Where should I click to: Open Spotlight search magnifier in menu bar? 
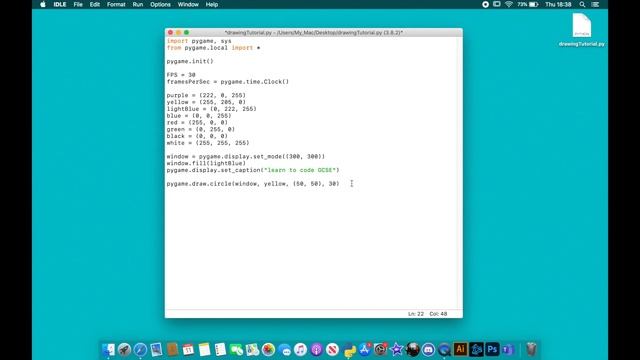[x=582, y=4]
